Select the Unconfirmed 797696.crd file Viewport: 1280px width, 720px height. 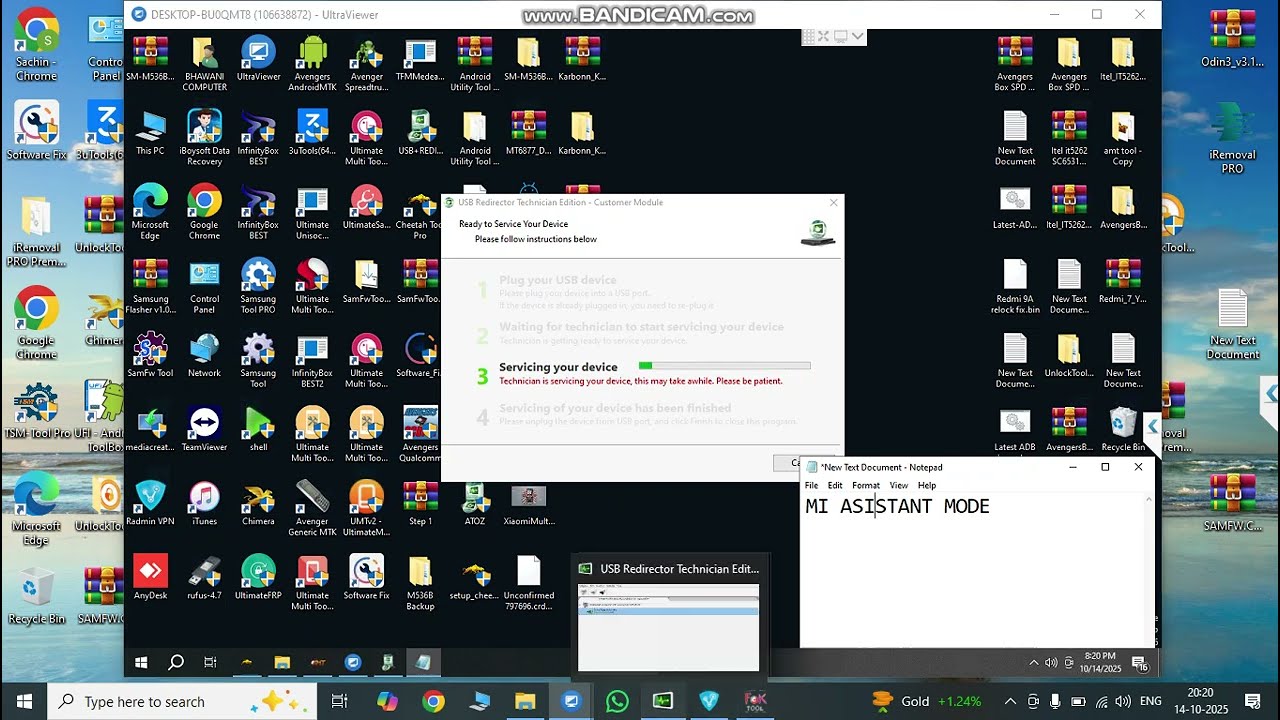coord(528,582)
